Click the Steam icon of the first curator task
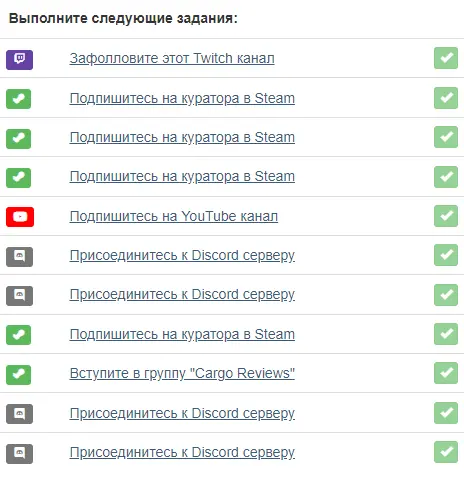The width and height of the screenshot is (464, 478). click(x=18, y=99)
